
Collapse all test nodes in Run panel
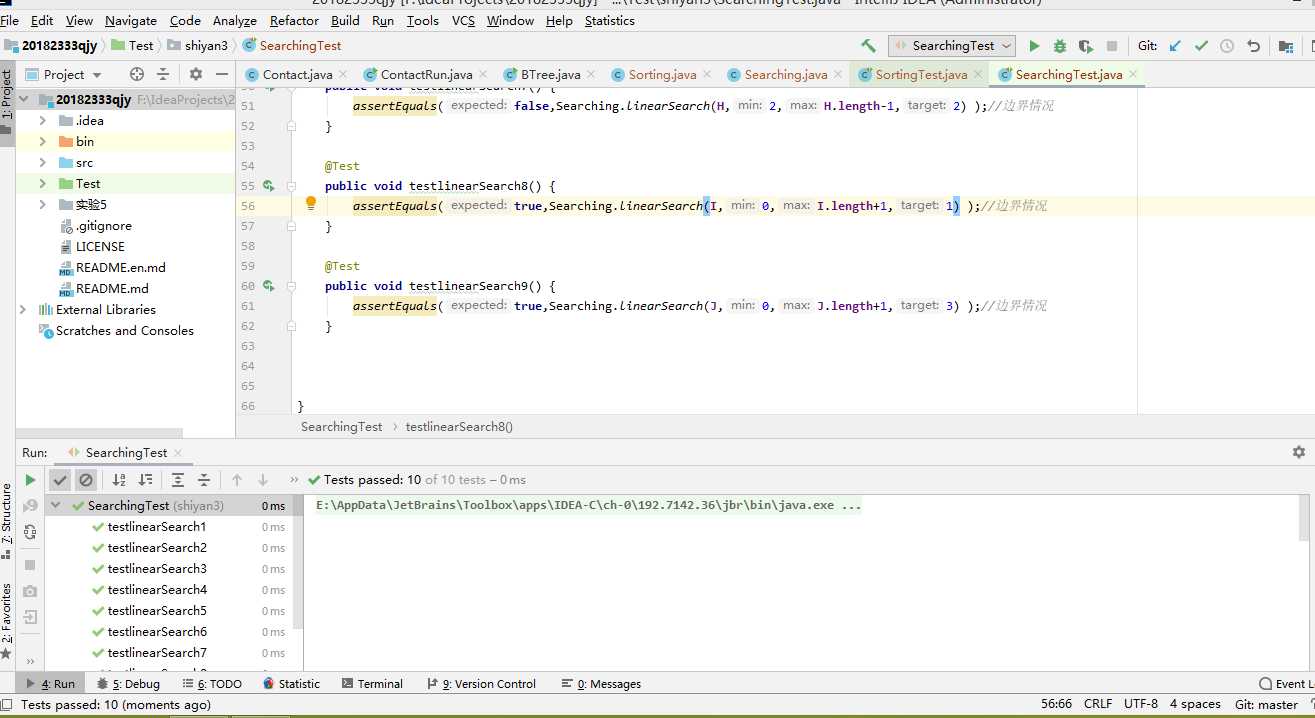204,480
